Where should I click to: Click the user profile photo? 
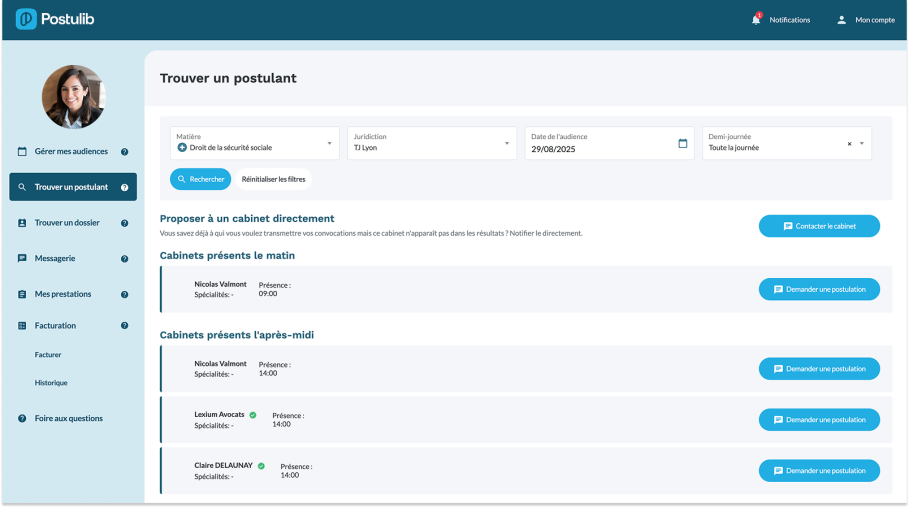pos(73,97)
